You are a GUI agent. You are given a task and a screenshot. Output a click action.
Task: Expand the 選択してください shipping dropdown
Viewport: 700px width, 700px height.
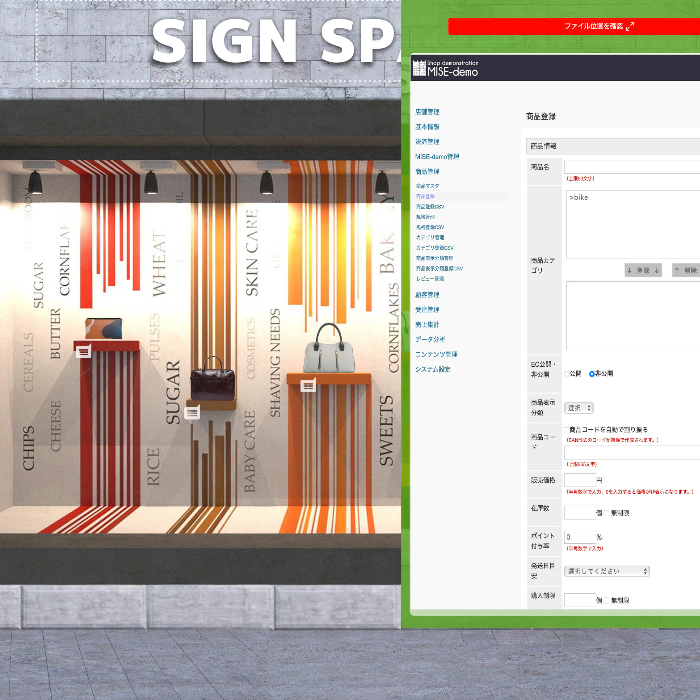pos(607,571)
